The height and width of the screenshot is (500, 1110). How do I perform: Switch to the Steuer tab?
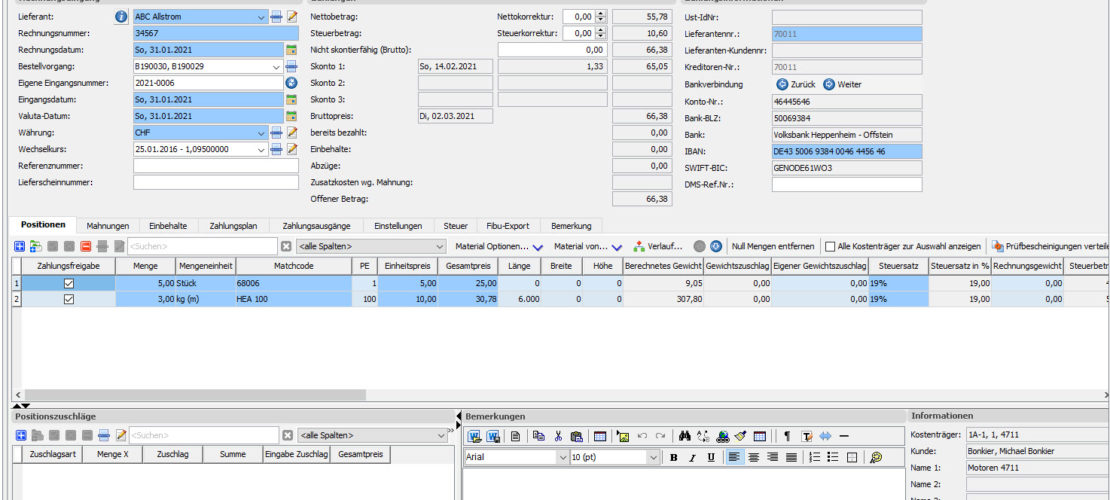tap(455, 226)
